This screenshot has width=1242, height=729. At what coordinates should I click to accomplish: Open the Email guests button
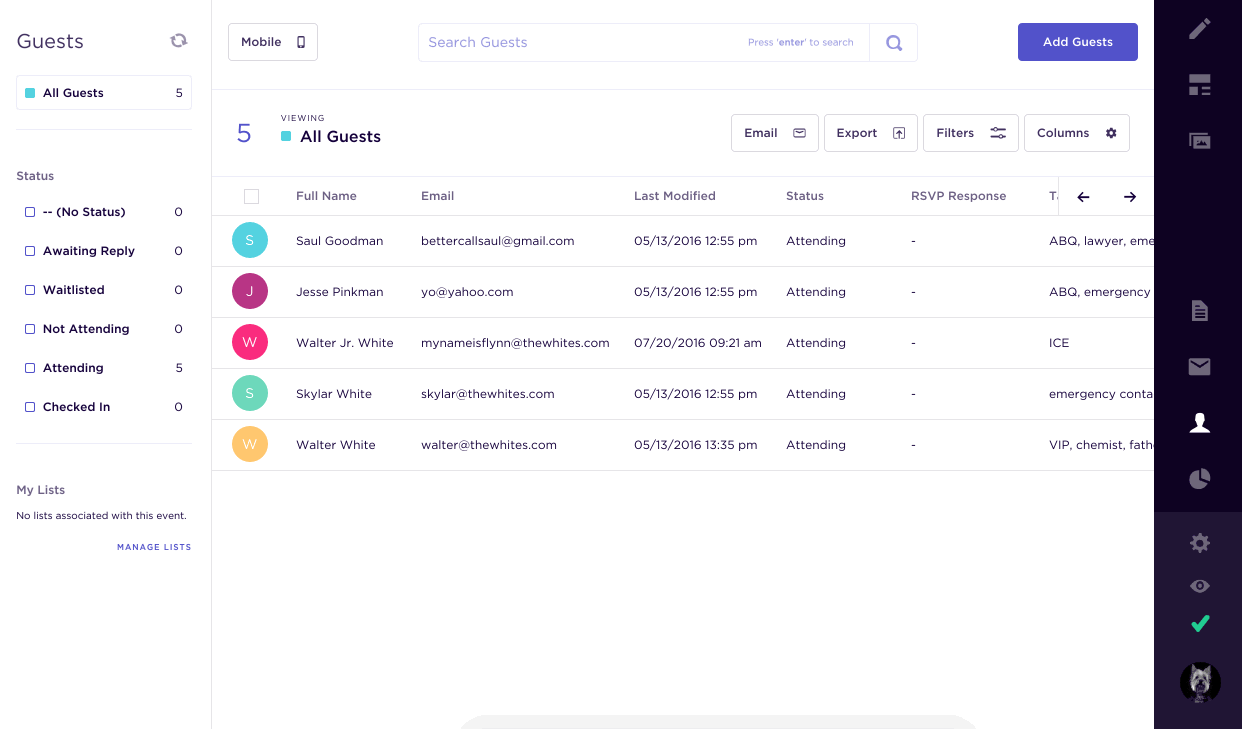coord(775,133)
